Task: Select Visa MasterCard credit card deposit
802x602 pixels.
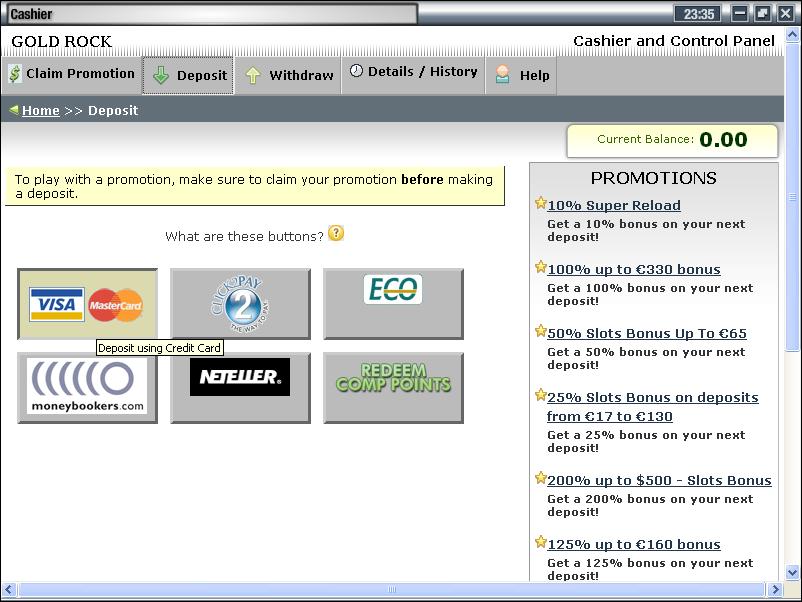Action: point(87,304)
